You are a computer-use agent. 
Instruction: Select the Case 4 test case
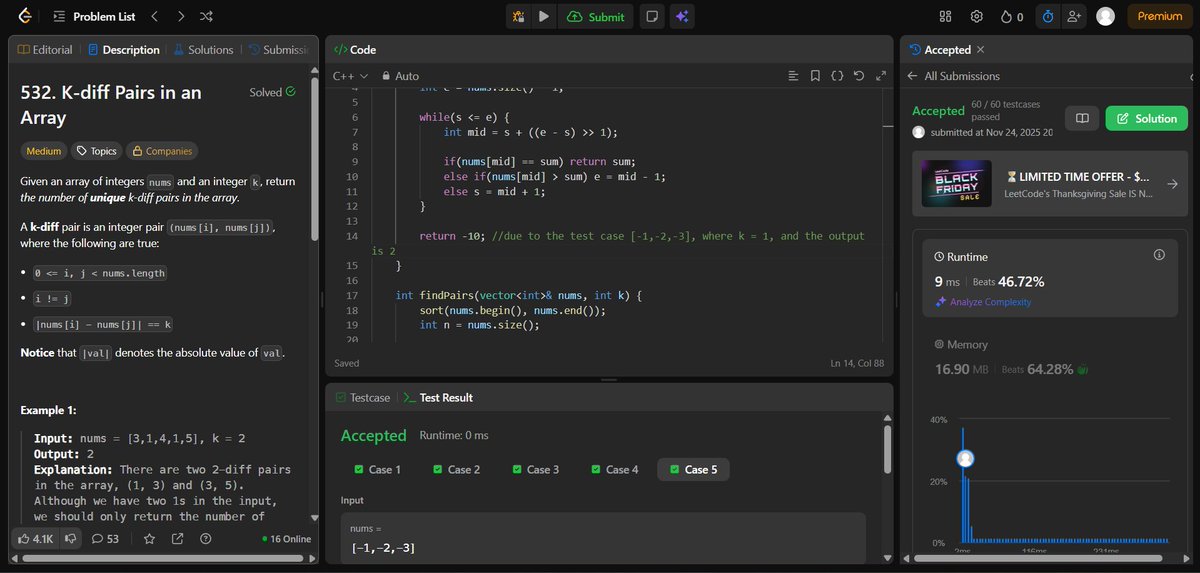(x=614, y=469)
